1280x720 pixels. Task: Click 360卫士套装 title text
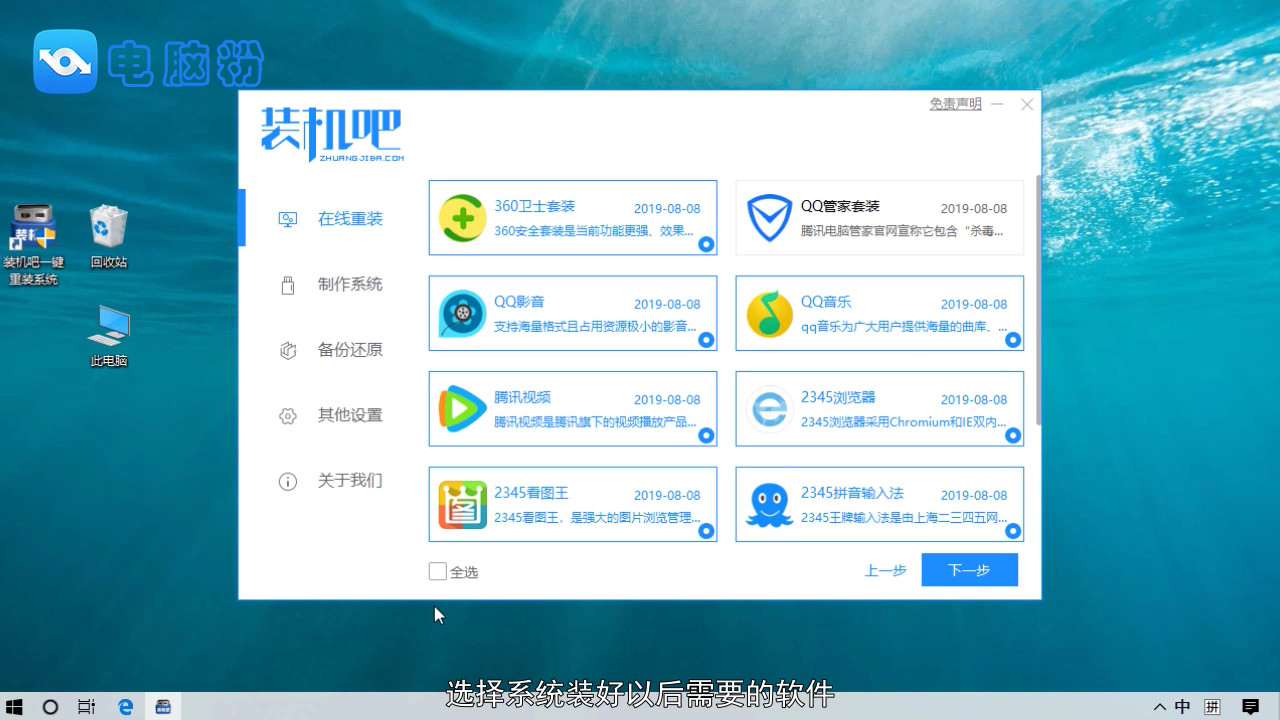[x=534, y=206]
